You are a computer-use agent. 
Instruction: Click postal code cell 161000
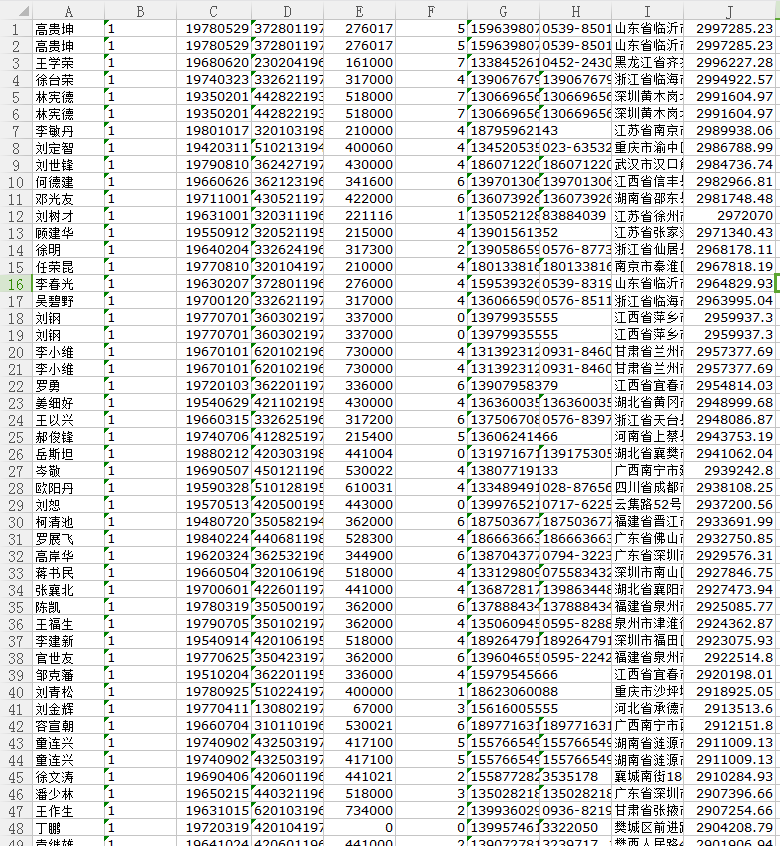click(x=359, y=63)
